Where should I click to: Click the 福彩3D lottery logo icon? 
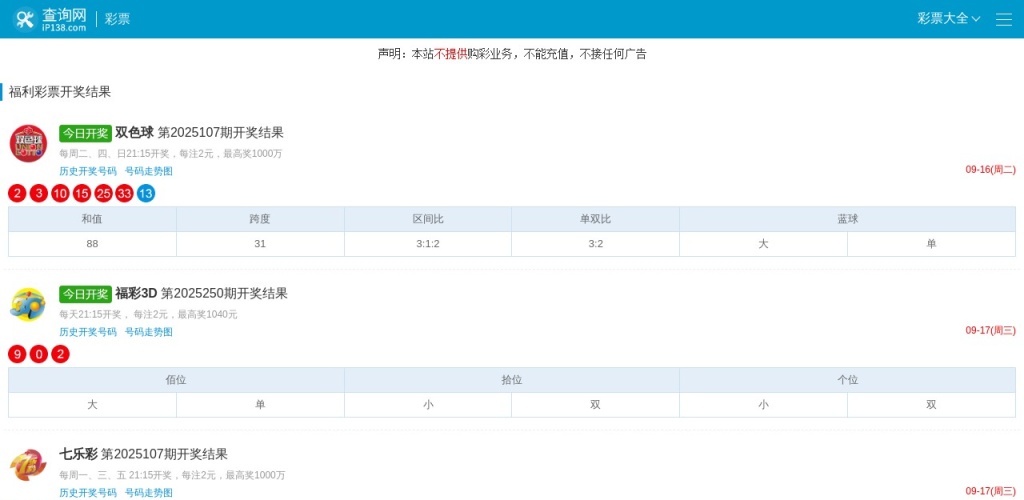click(28, 304)
